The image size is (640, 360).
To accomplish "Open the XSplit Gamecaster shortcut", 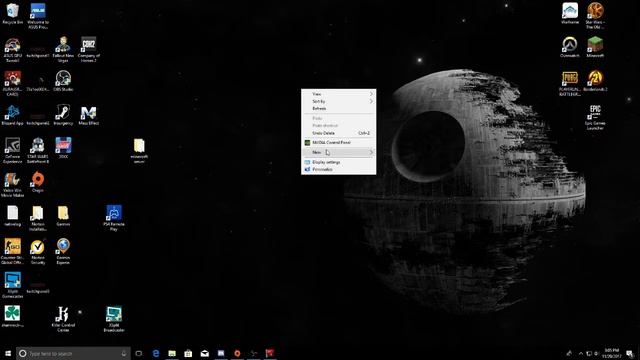I will 12,285.
